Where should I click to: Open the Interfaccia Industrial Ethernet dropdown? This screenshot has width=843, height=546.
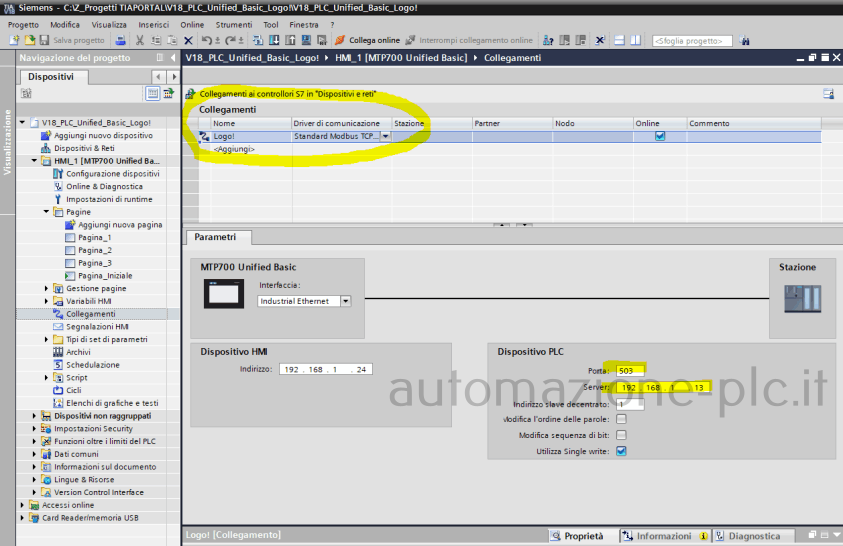(x=346, y=301)
